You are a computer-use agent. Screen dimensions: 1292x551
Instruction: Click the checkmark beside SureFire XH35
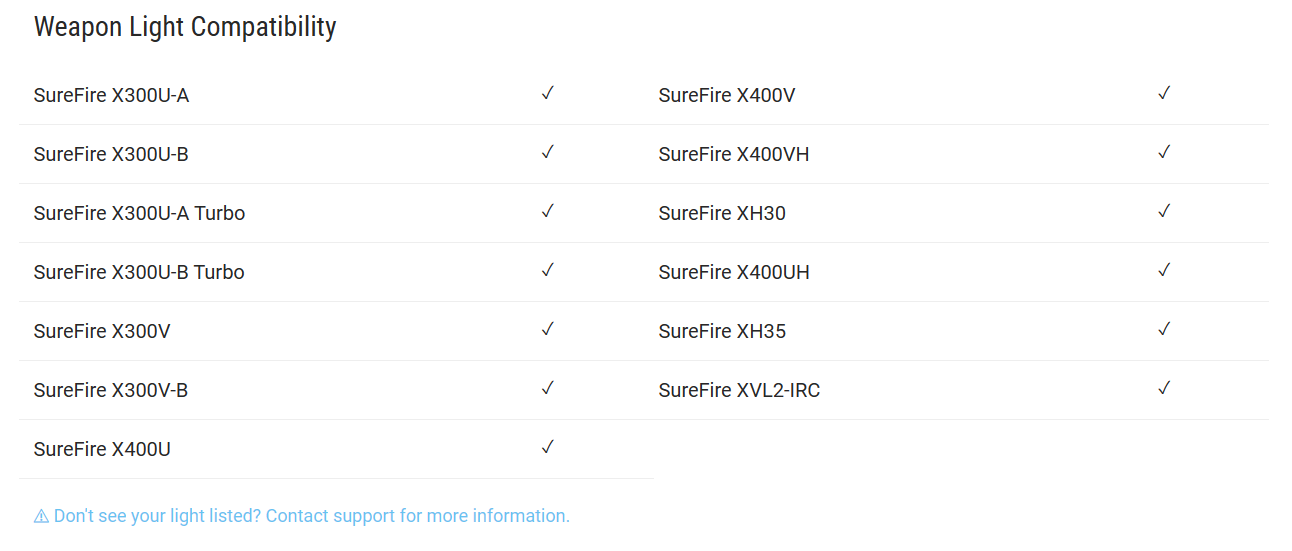[1164, 330]
